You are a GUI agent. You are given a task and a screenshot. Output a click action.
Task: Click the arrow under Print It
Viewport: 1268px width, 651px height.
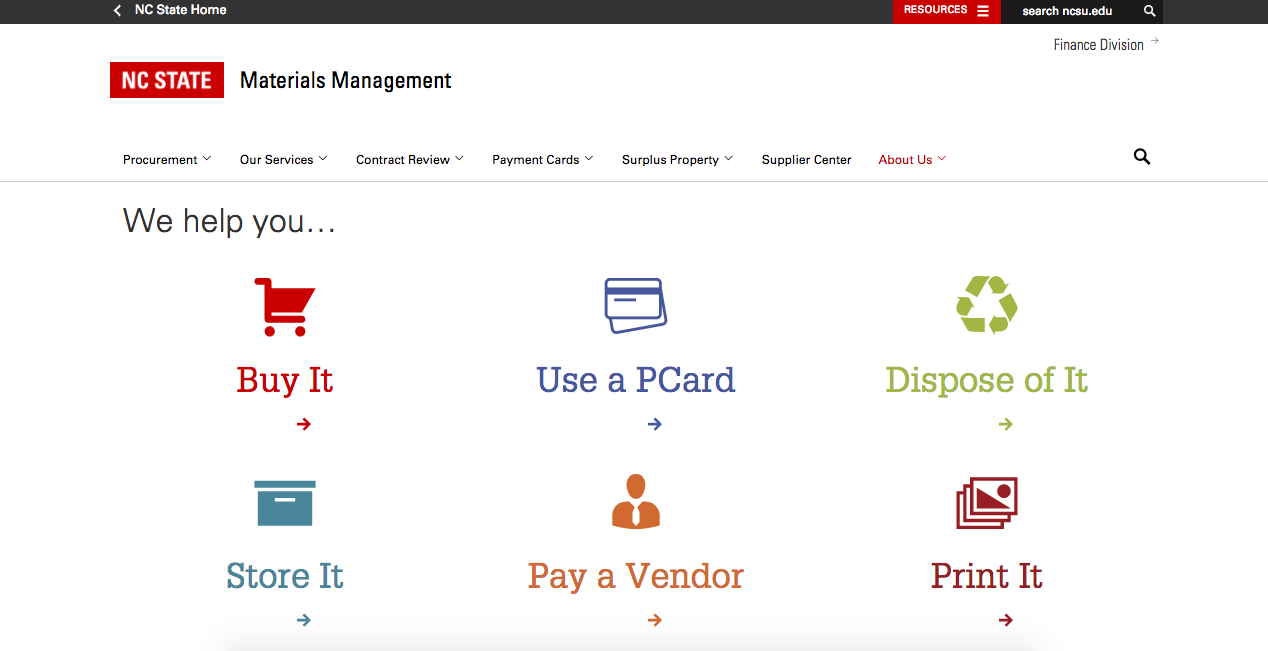pyautogui.click(x=1006, y=620)
